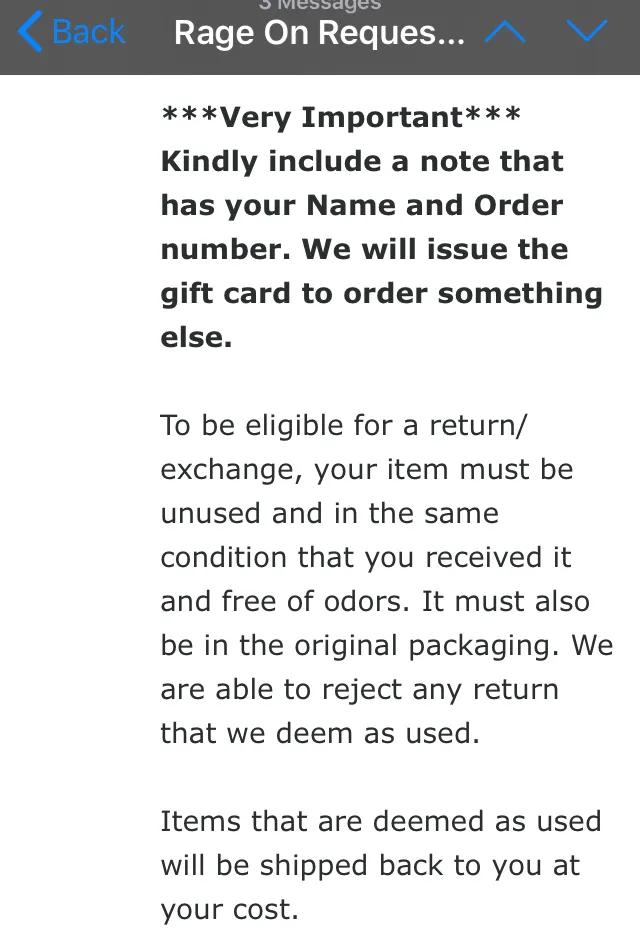Tap the line "Items that are deemed as used"
Screen dimensions: 640x945
[x=381, y=822]
